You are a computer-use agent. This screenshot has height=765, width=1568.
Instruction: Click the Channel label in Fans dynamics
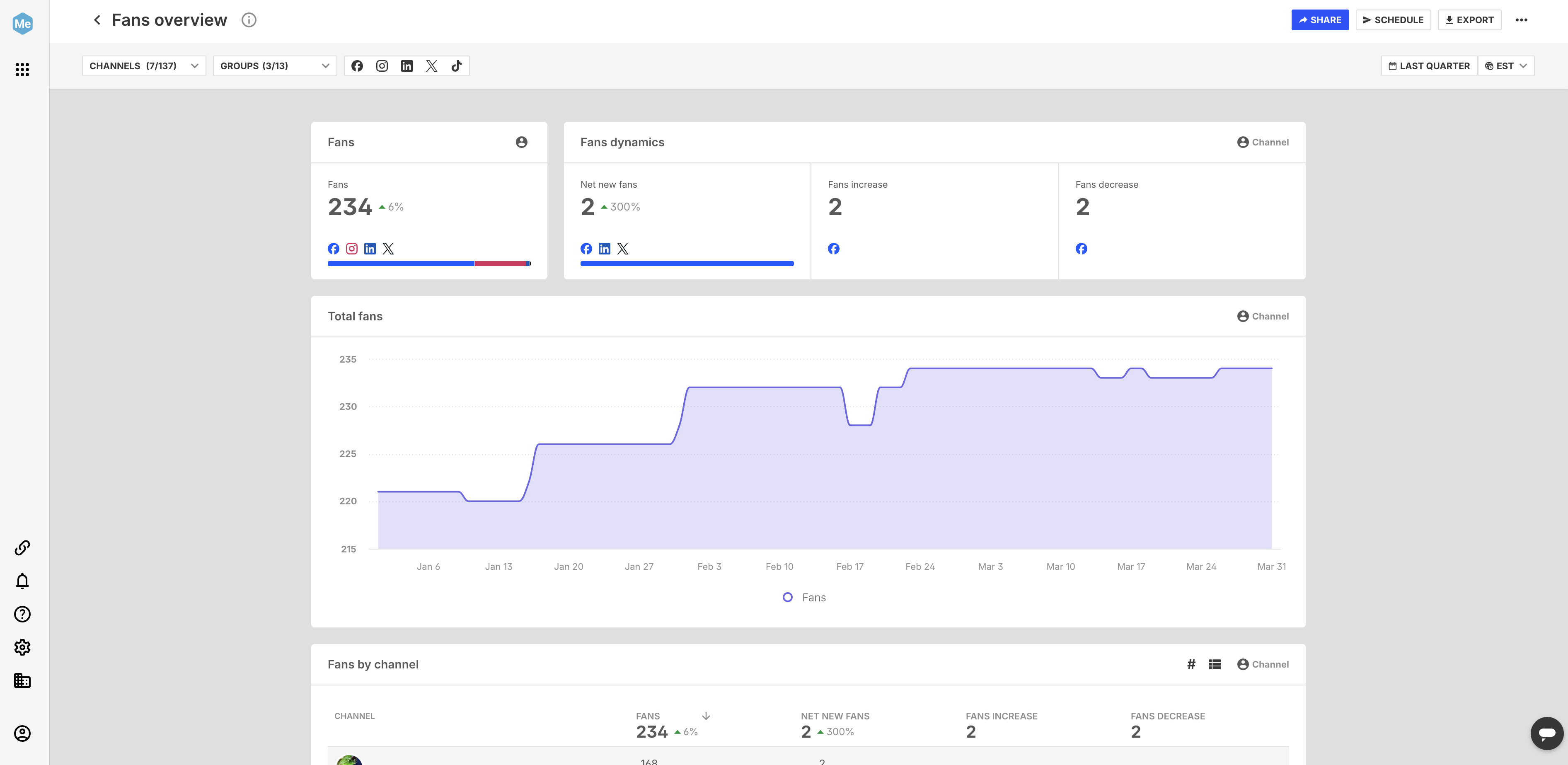pyautogui.click(x=1263, y=143)
